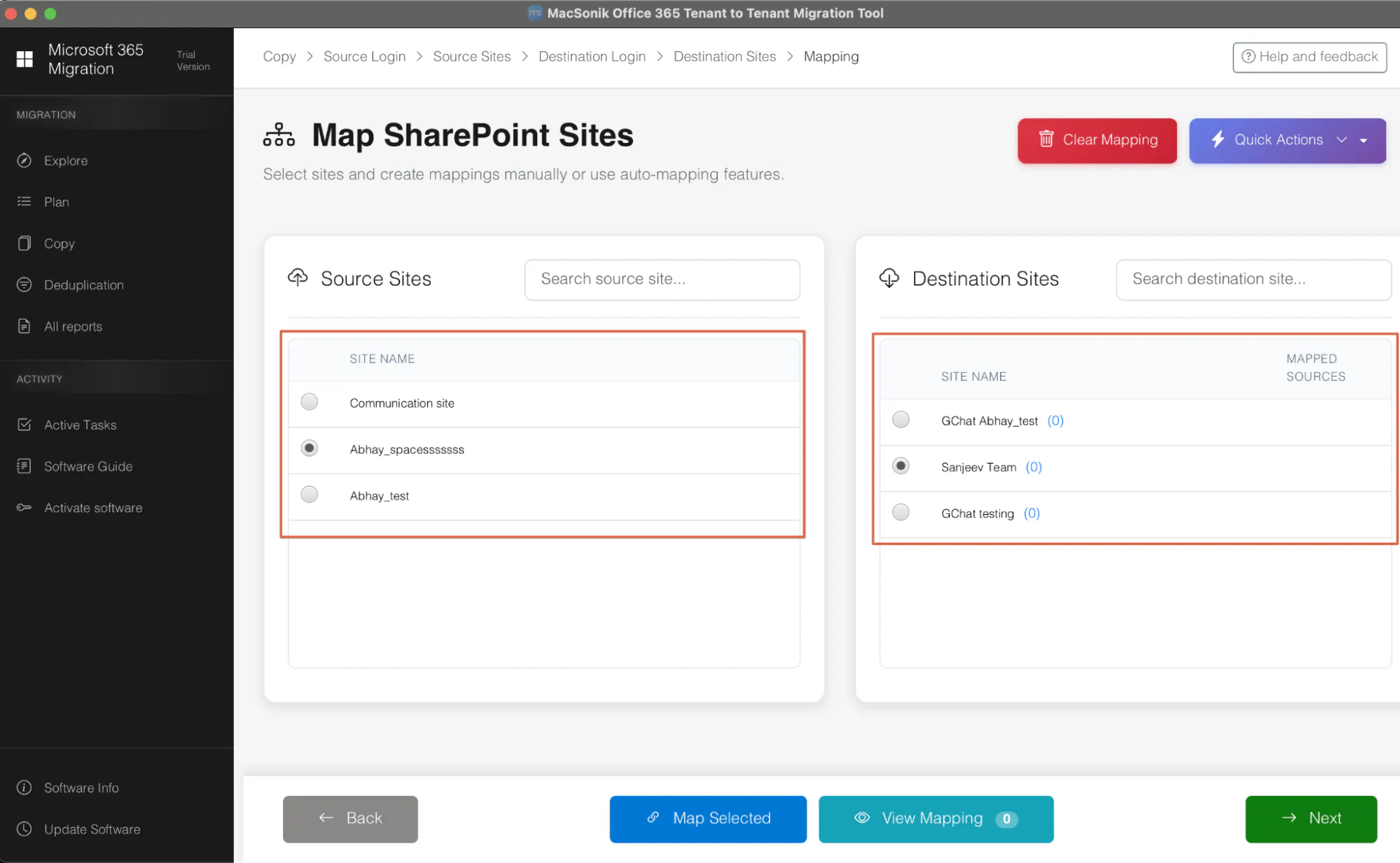Image resolution: width=1400 pixels, height=863 pixels.
Task: Click the right arrow icon on Next
Action: click(x=1289, y=817)
